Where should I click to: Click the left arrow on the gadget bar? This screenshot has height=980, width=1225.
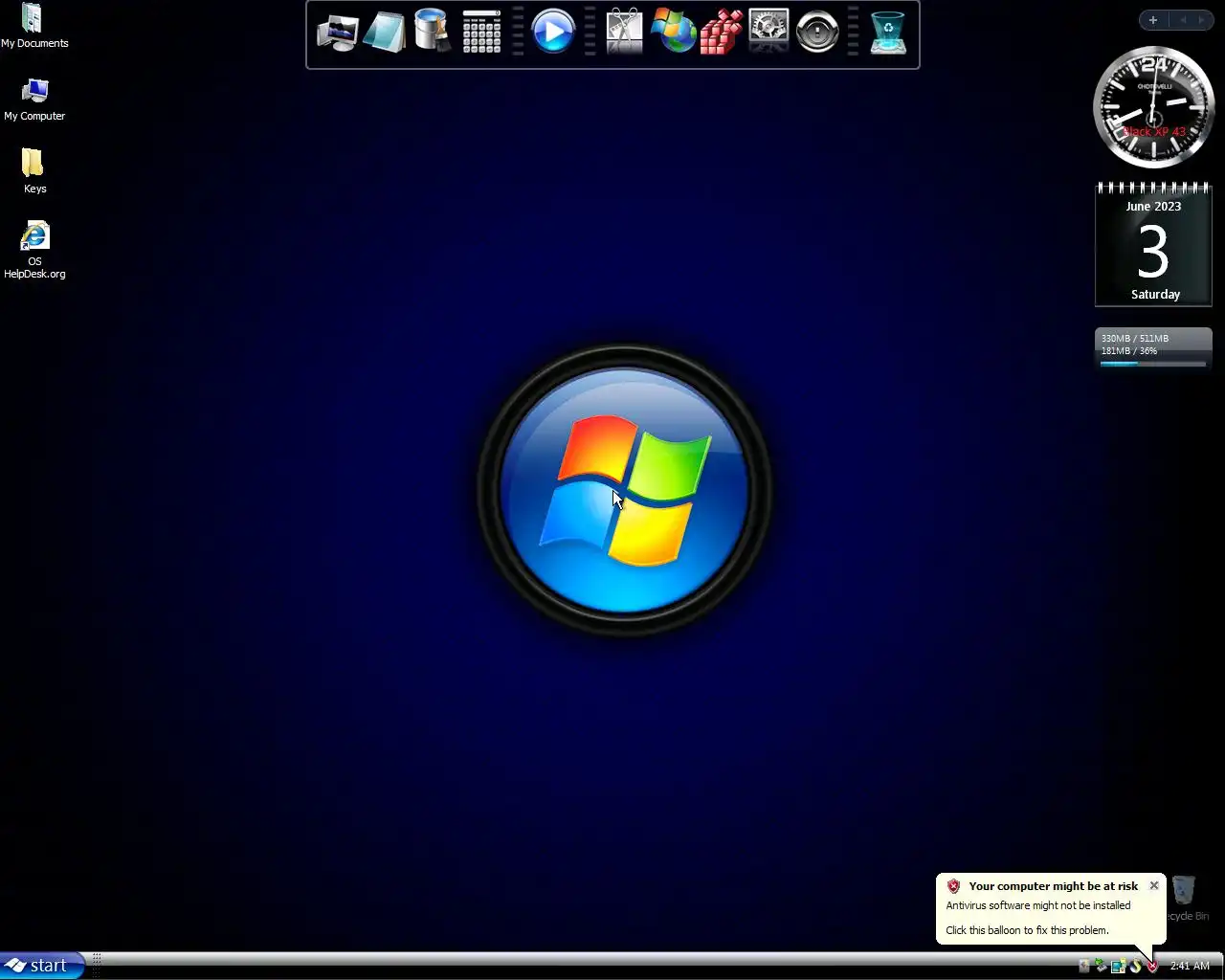click(x=1183, y=20)
